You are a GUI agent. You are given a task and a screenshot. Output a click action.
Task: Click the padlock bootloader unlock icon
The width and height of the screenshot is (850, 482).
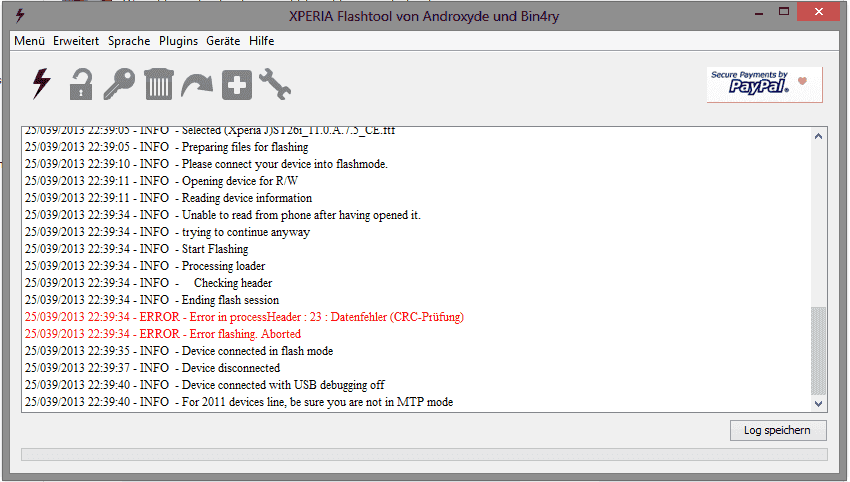[x=81, y=84]
